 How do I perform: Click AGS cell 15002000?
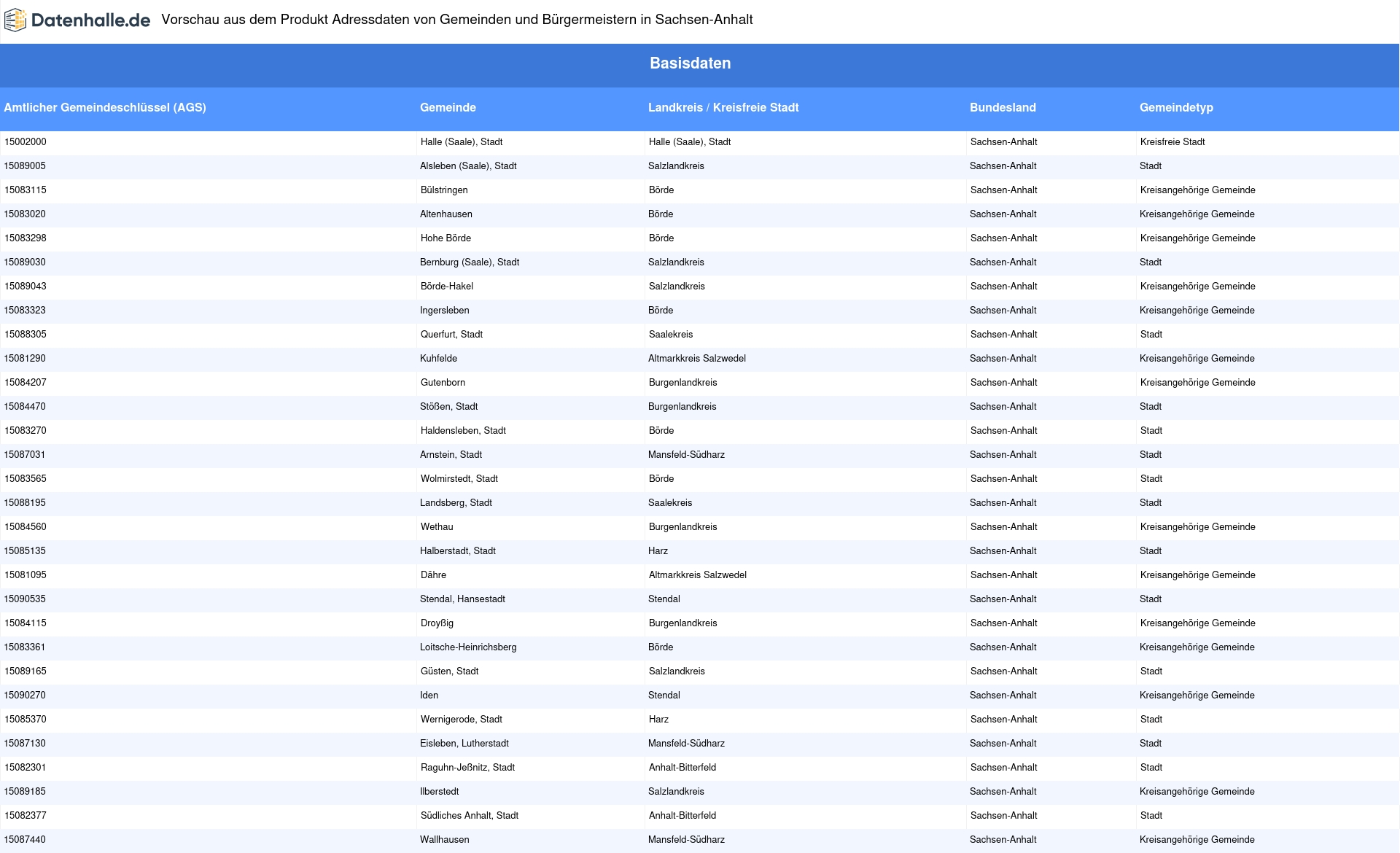pos(26,142)
